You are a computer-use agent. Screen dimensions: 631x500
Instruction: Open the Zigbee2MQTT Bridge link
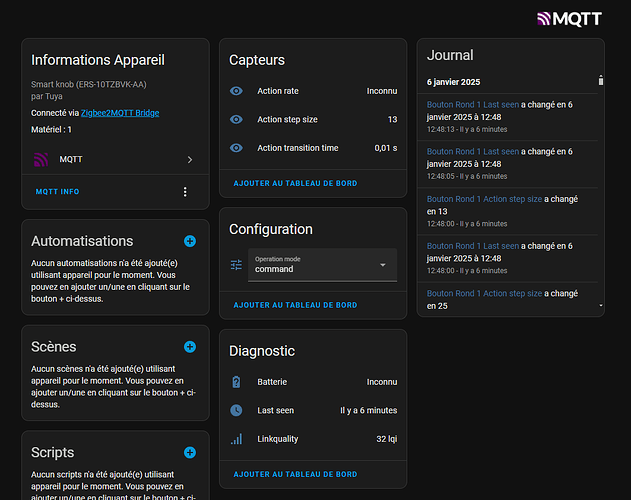pos(119,113)
